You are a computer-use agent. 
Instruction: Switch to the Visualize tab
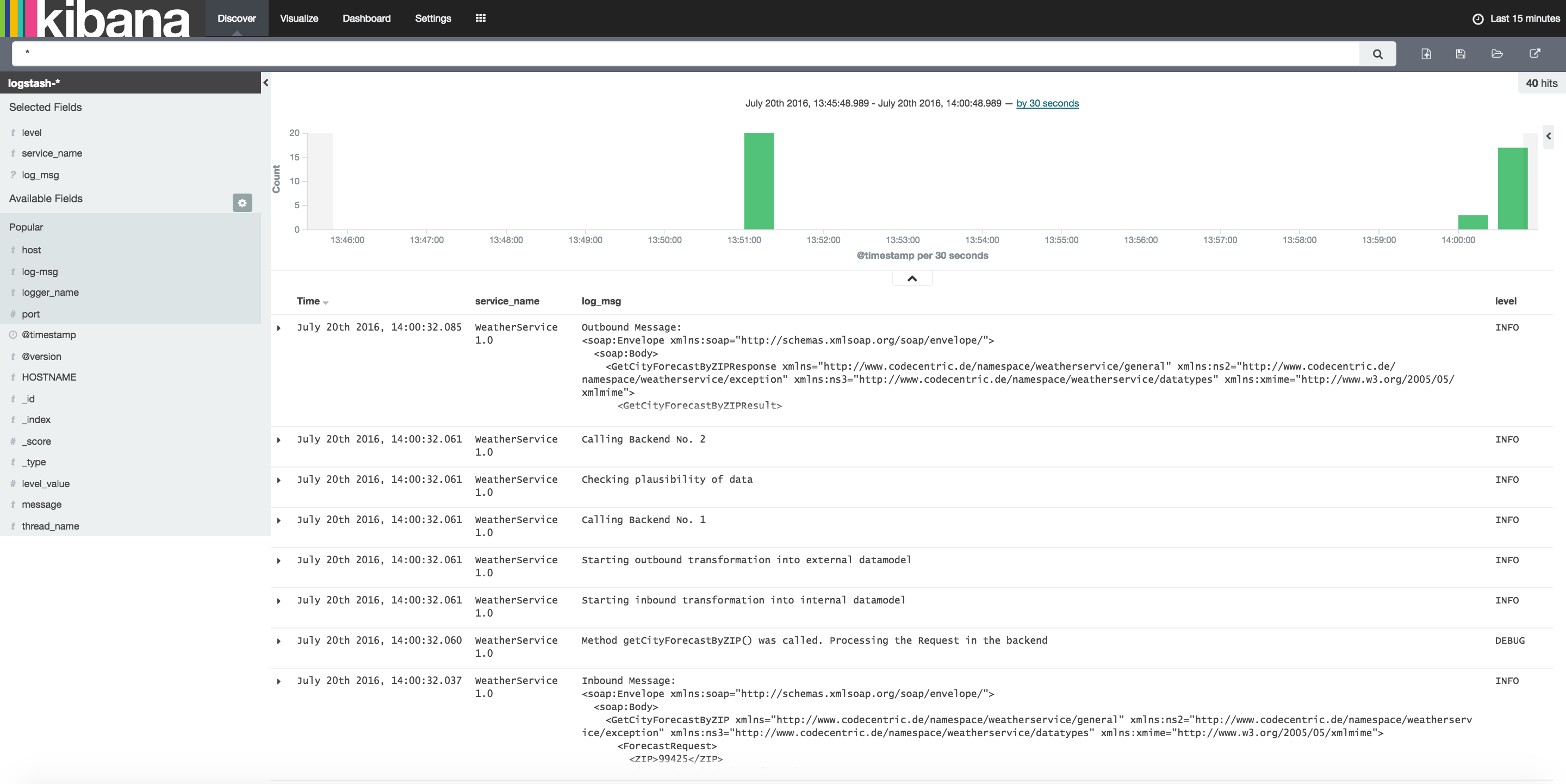(x=299, y=18)
